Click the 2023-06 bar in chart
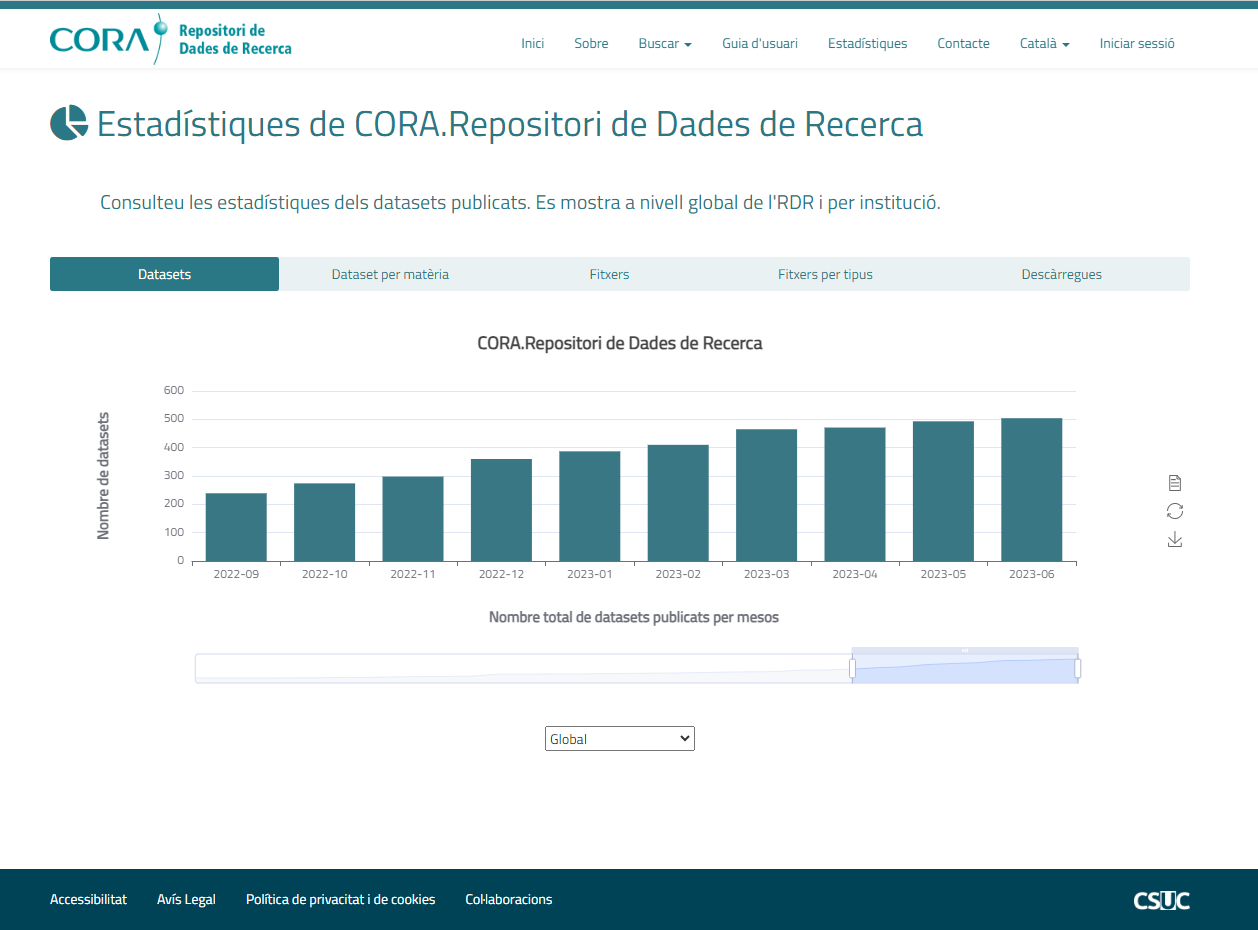Image resolution: width=1258 pixels, height=930 pixels. (x=1032, y=490)
